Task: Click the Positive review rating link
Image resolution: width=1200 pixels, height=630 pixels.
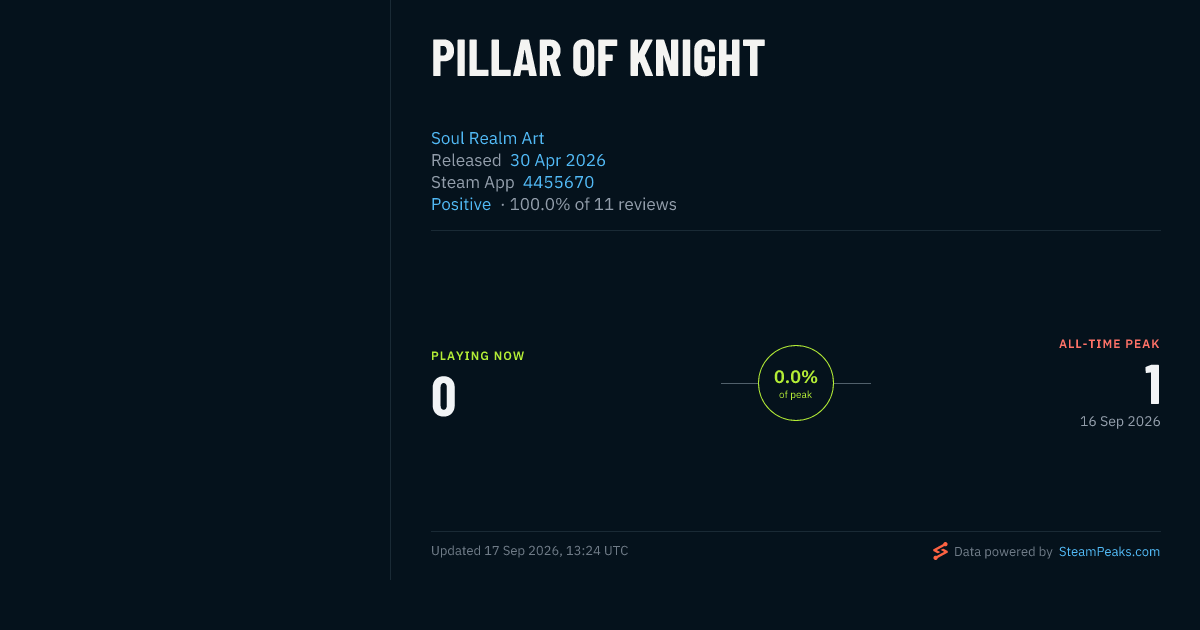Action: 461,204
